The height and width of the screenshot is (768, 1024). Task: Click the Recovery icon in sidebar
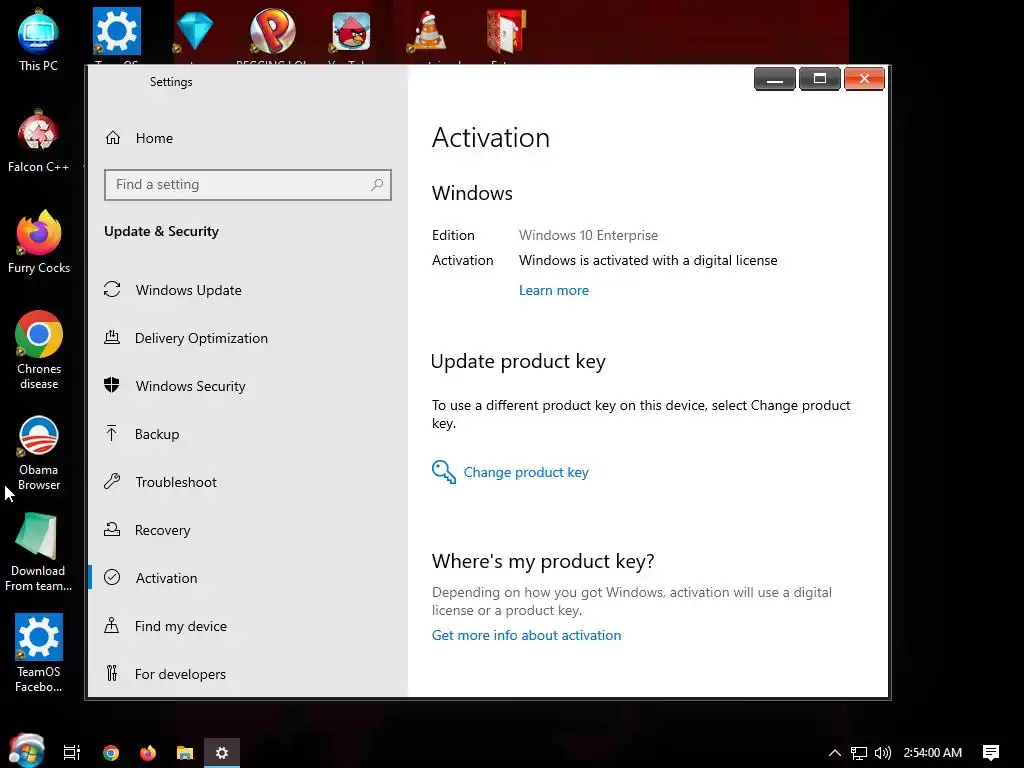click(112, 530)
